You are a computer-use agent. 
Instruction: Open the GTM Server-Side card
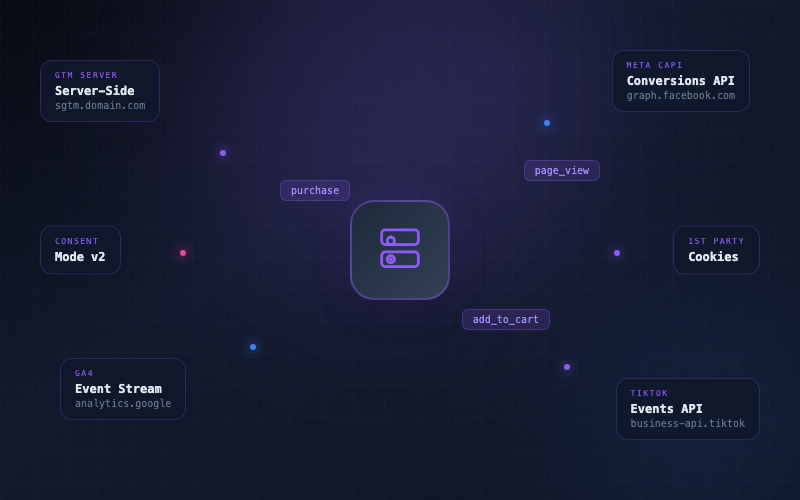[x=99, y=90]
